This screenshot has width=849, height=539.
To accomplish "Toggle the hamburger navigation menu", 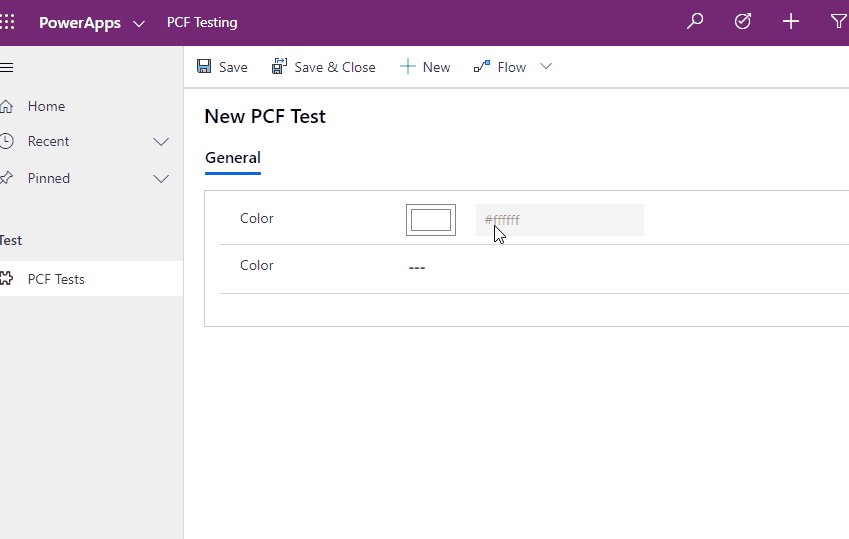I will click(6, 67).
